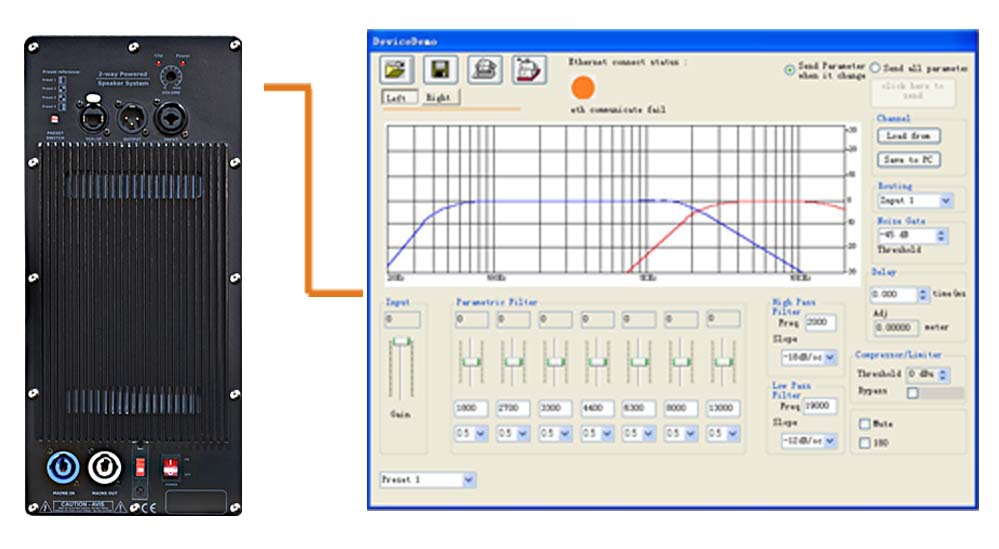Enable the Mute checkbox
Screen dimensions: 999x549
(865, 424)
